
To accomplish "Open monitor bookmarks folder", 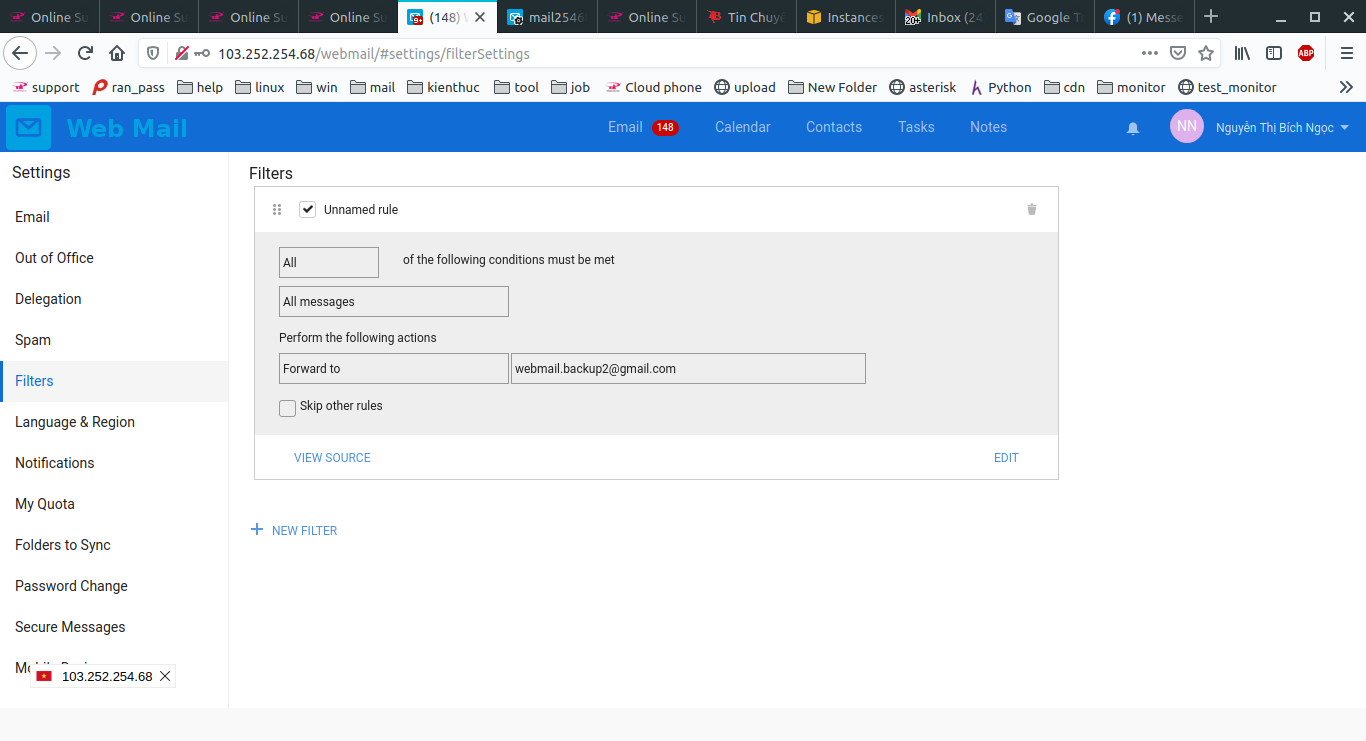I will (x=1131, y=87).
